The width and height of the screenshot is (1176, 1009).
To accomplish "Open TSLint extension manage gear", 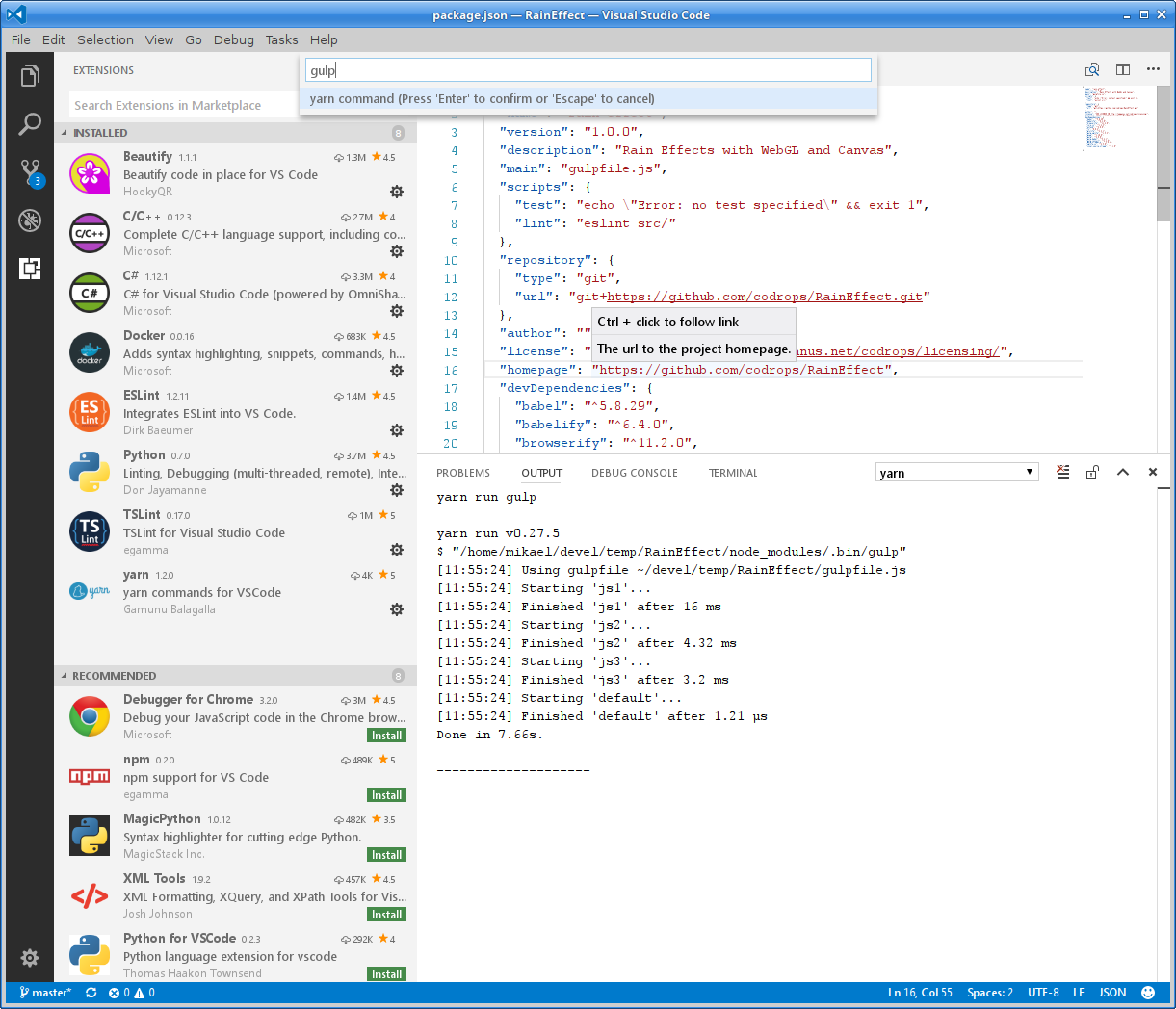I will pyautogui.click(x=396, y=550).
